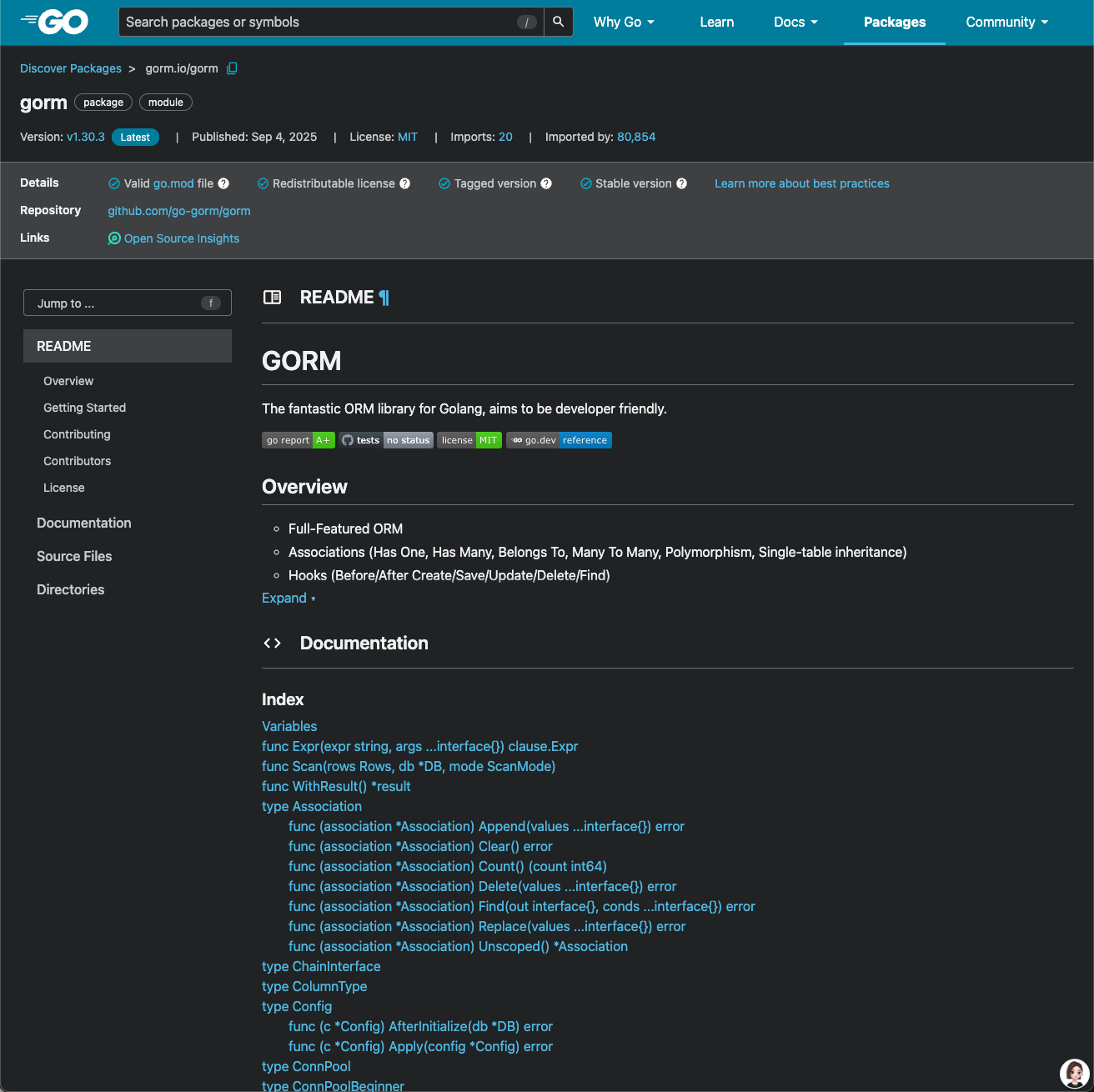
Task: Open type ChainInterface link
Action: point(321,966)
